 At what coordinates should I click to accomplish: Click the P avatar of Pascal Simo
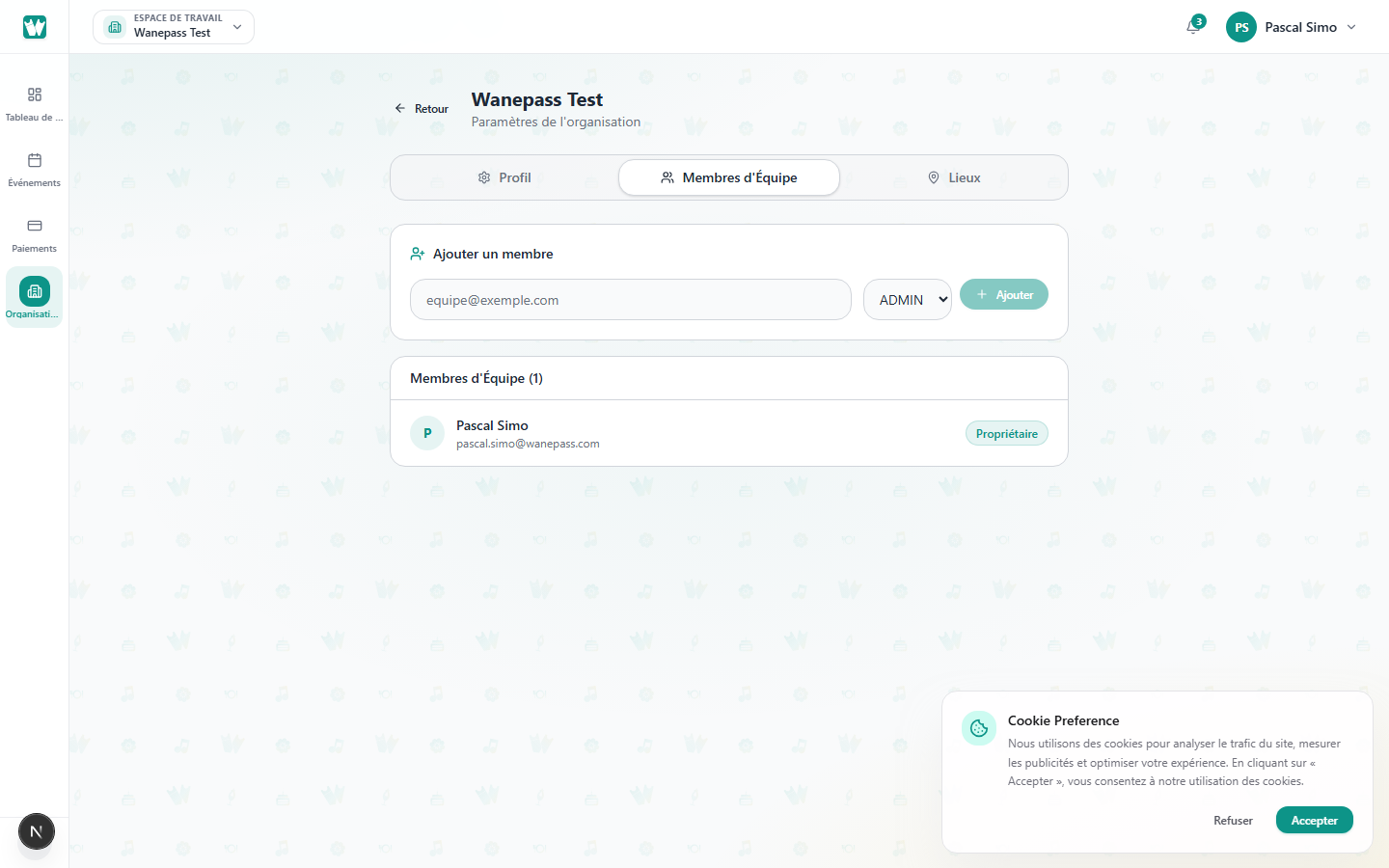(427, 433)
